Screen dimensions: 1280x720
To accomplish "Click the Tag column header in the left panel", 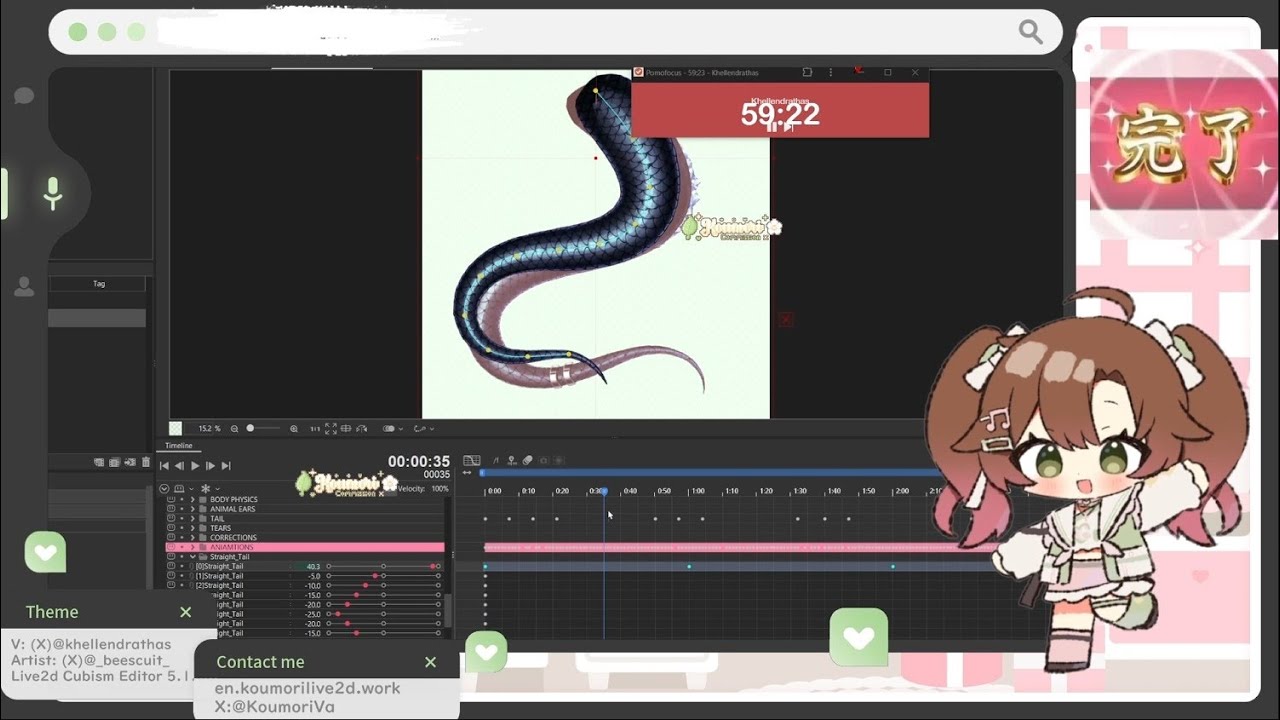I will click(99, 284).
